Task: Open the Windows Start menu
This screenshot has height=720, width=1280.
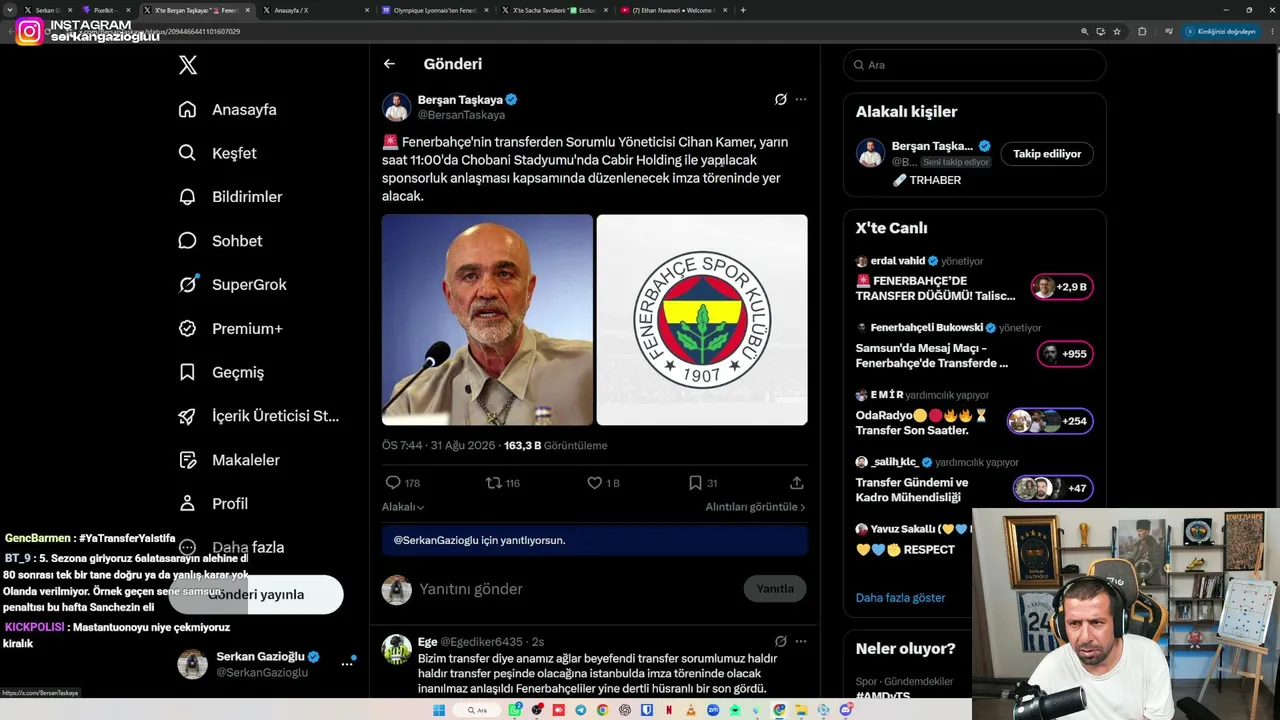Action: click(x=438, y=710)
